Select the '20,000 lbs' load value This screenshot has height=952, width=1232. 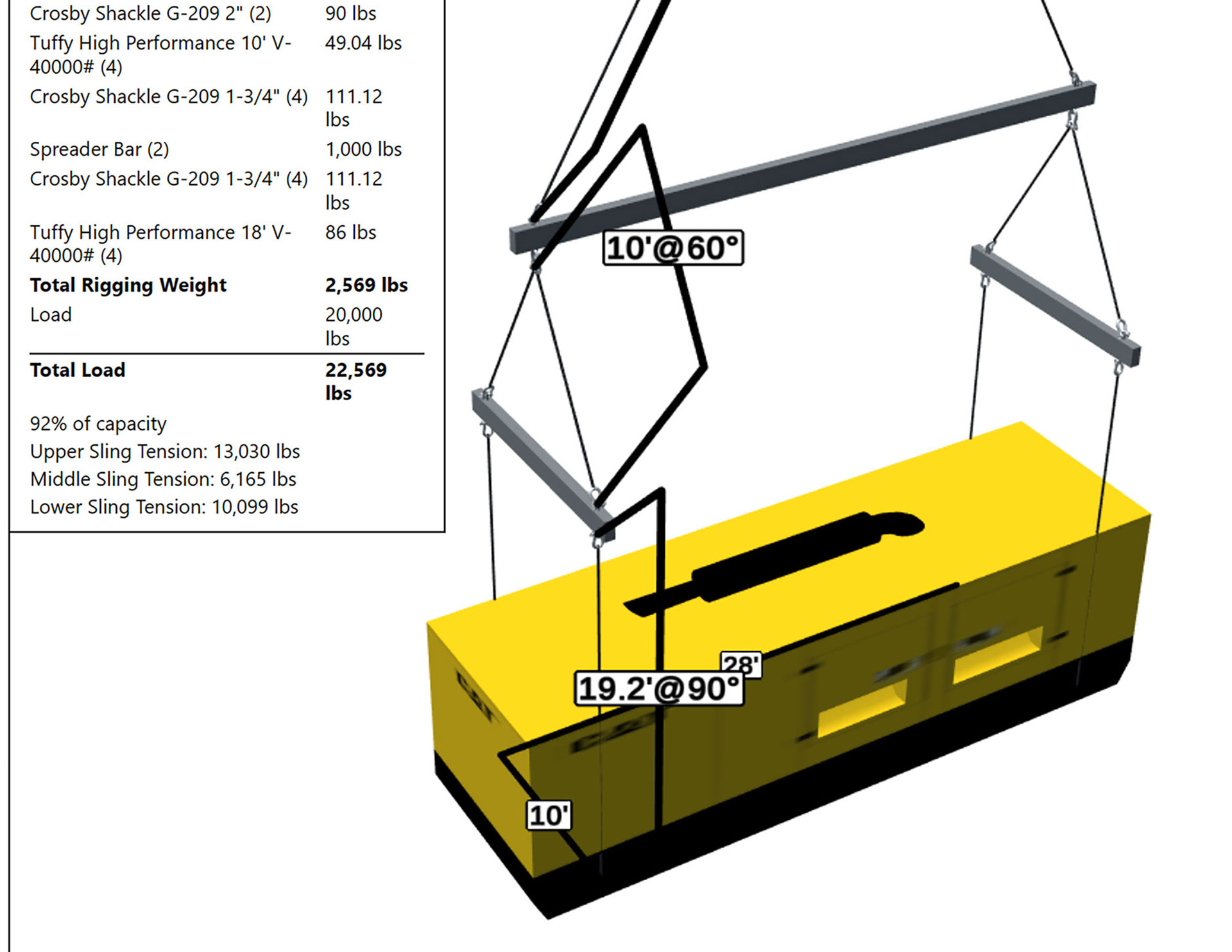point(354,327)
